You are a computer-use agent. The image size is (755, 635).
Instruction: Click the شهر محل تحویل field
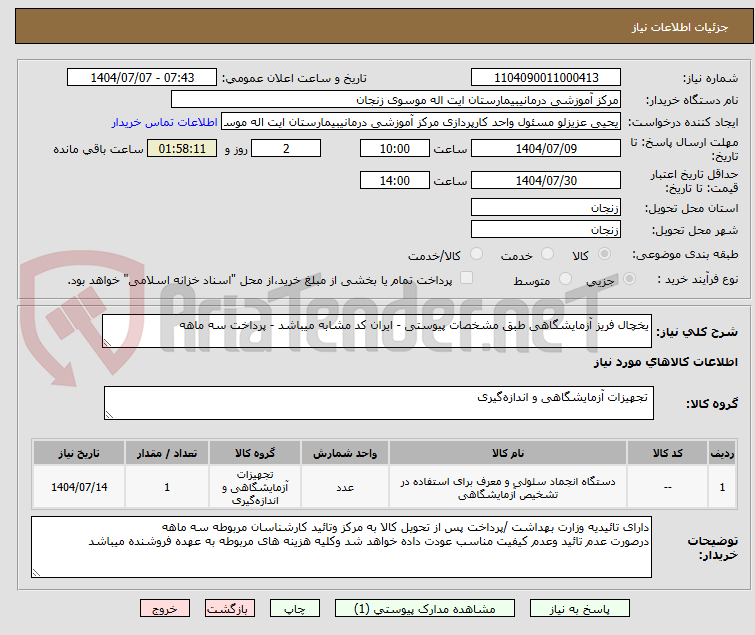546,230
